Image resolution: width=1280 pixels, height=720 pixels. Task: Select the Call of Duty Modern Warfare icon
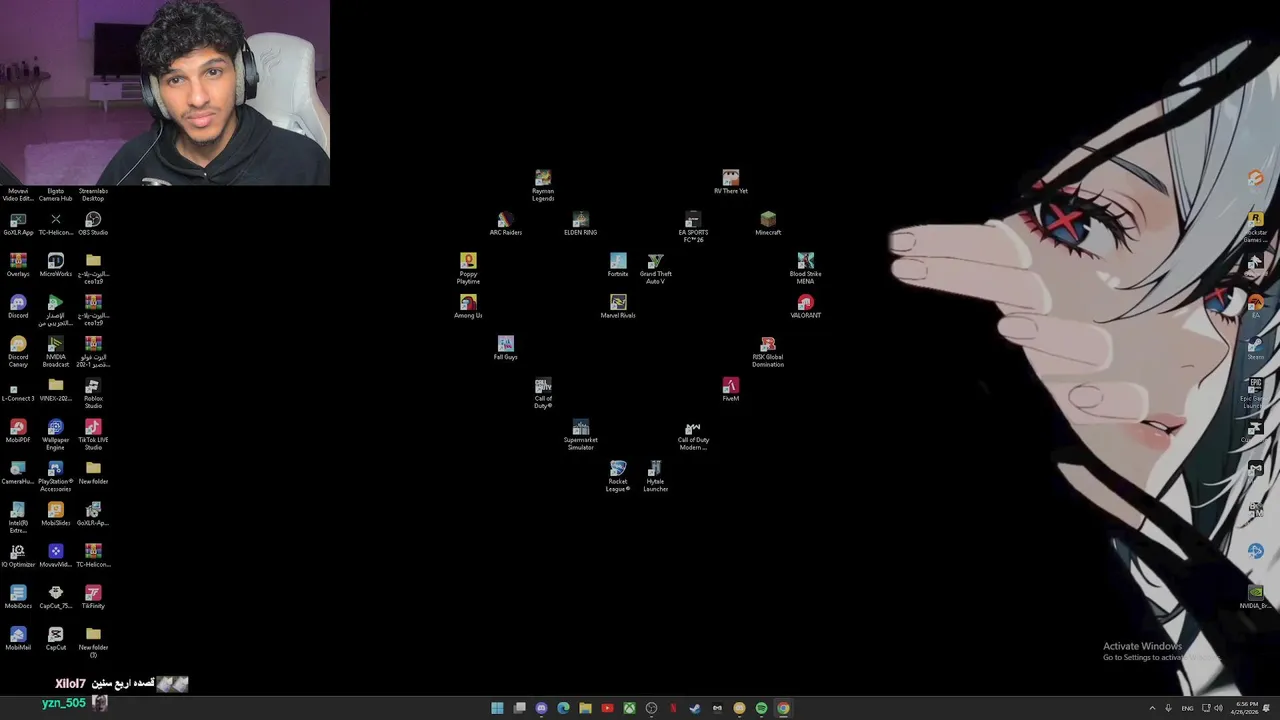coord(693,435)
